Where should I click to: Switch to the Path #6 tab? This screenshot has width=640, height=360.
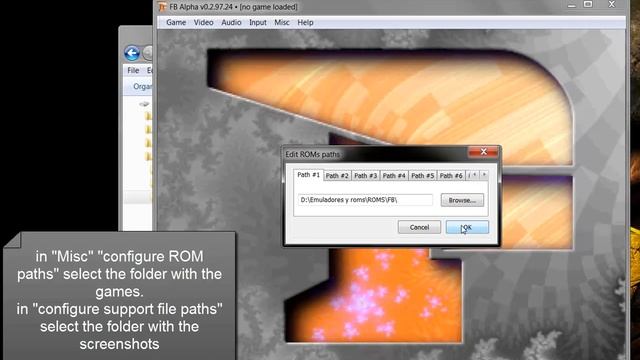(x=451, y=176)
